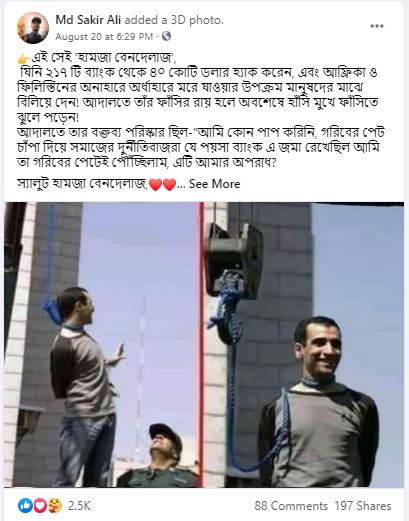Click the blue Like reaction icon
The width and height of the screenshot is (409, 521).
[25, 506]
